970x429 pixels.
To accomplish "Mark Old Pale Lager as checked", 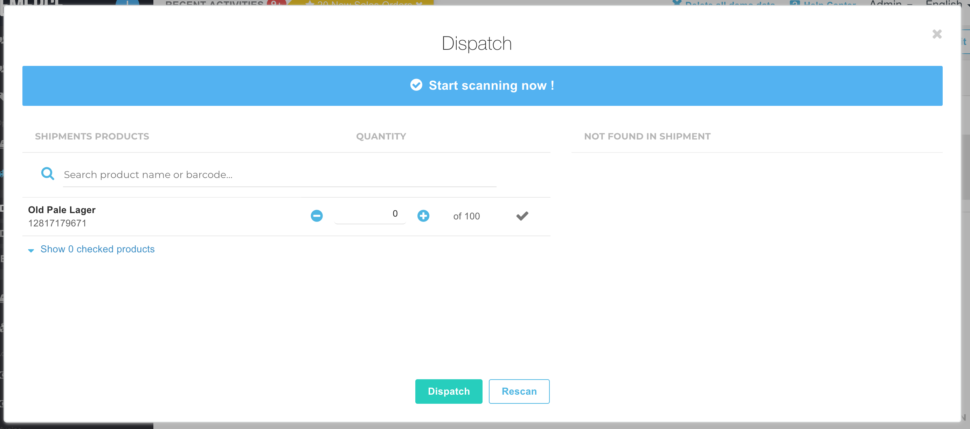I will [522, 216].
